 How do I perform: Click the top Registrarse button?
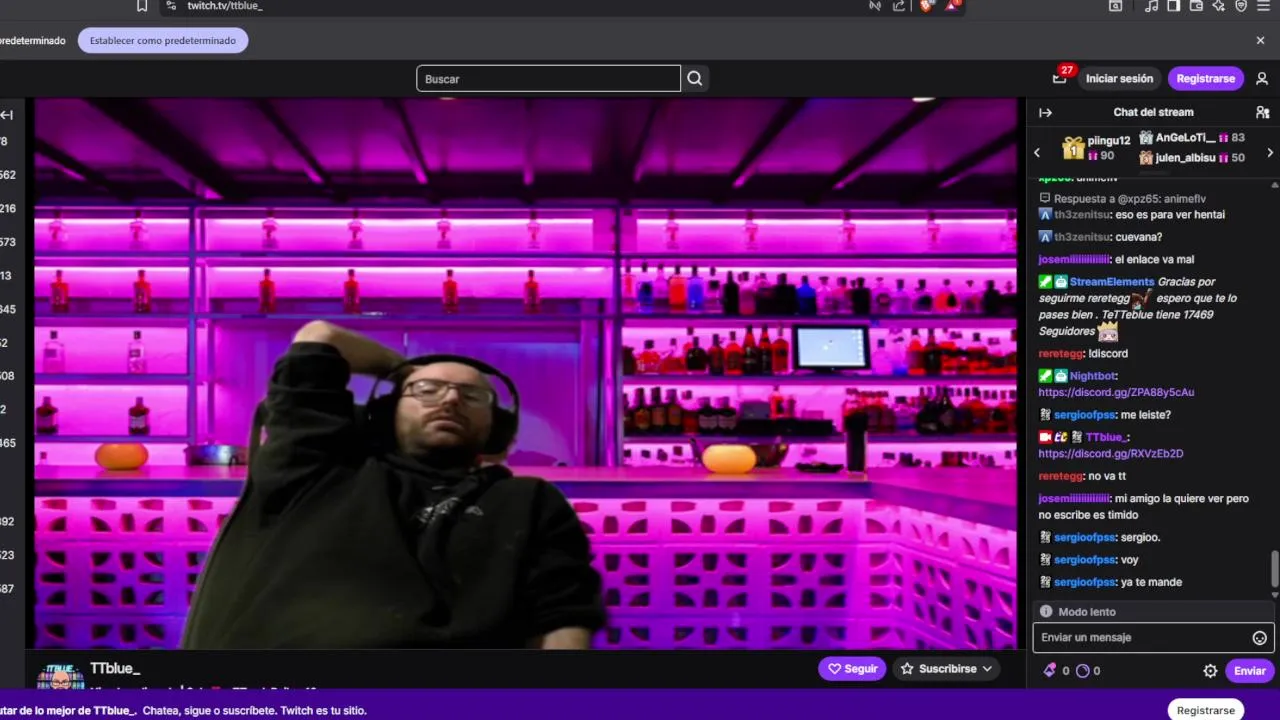tap(1206, 79)
